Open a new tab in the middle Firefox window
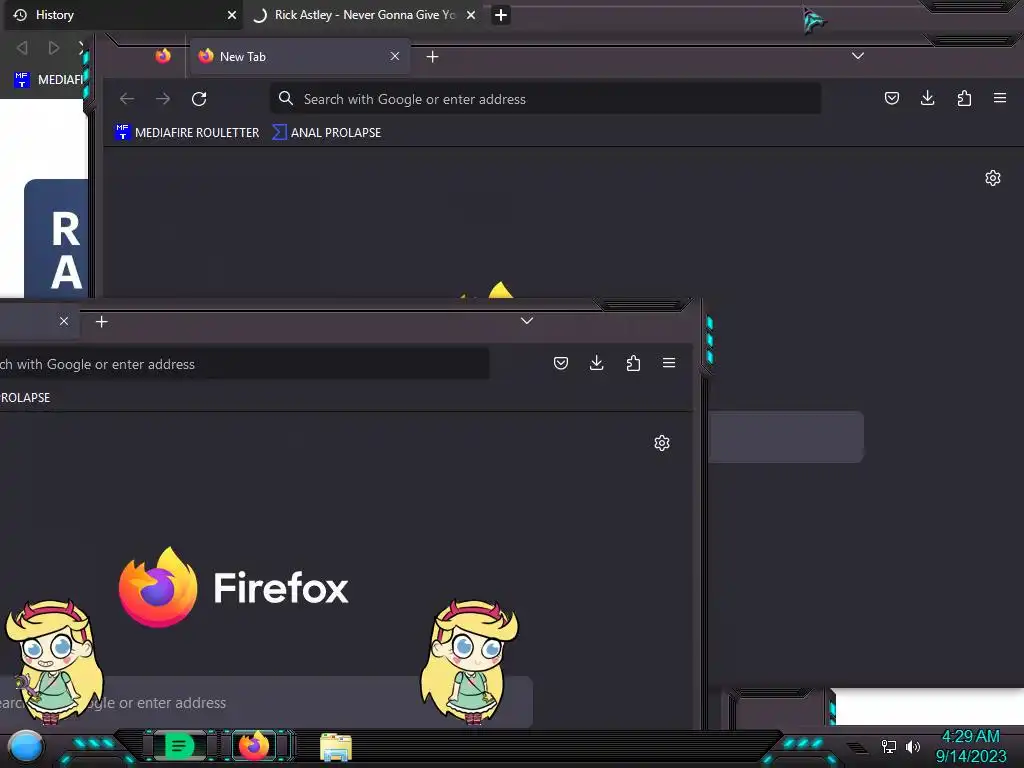 [432, 57]
